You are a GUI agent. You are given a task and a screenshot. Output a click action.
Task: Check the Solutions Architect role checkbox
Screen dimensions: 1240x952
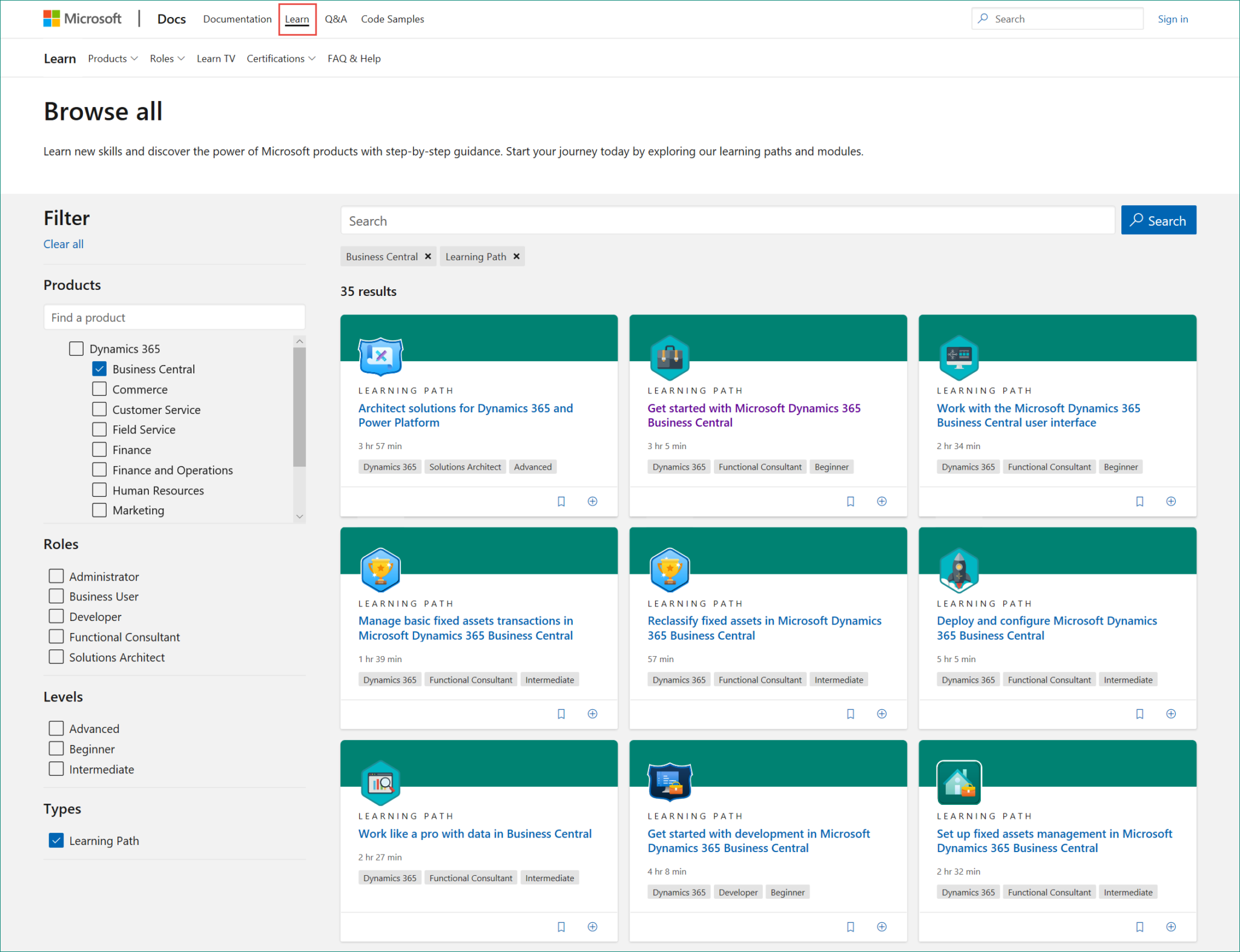pos(56,657)
